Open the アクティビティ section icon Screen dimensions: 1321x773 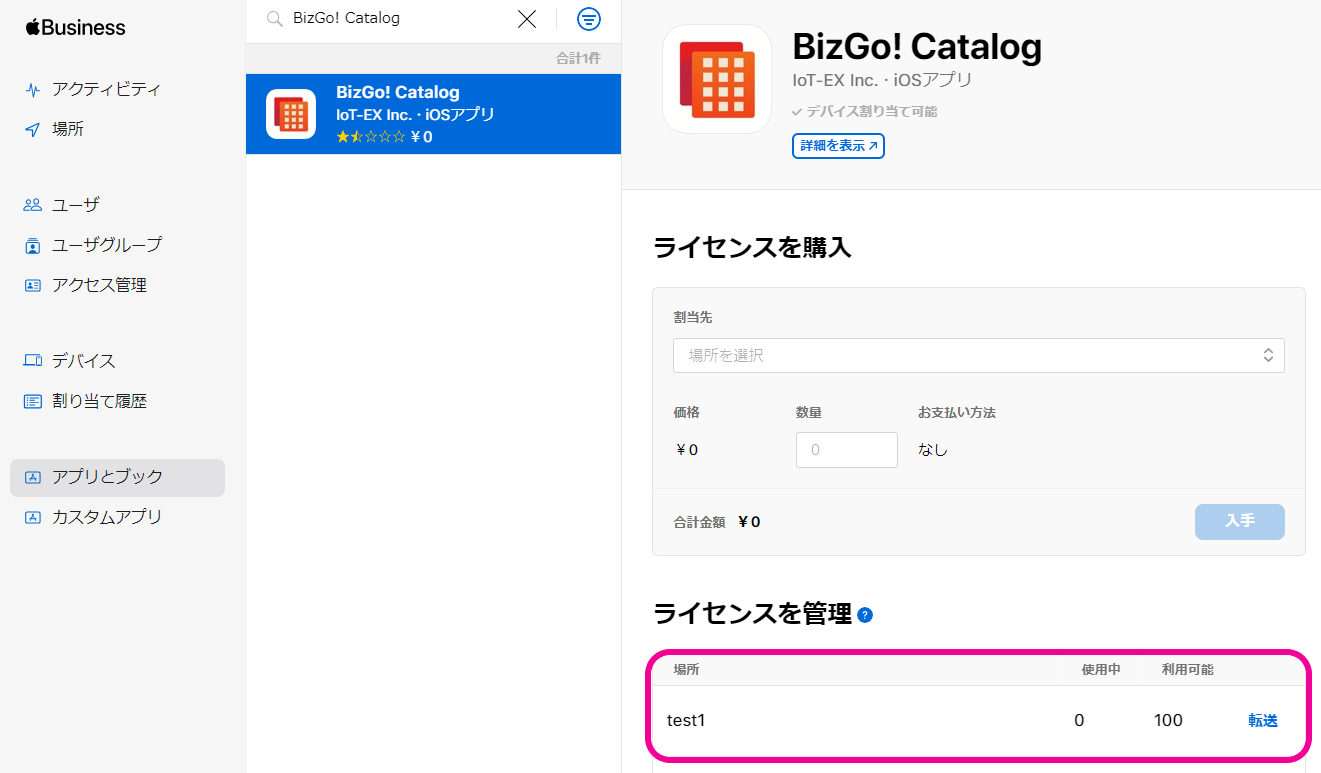coord(32,90)
